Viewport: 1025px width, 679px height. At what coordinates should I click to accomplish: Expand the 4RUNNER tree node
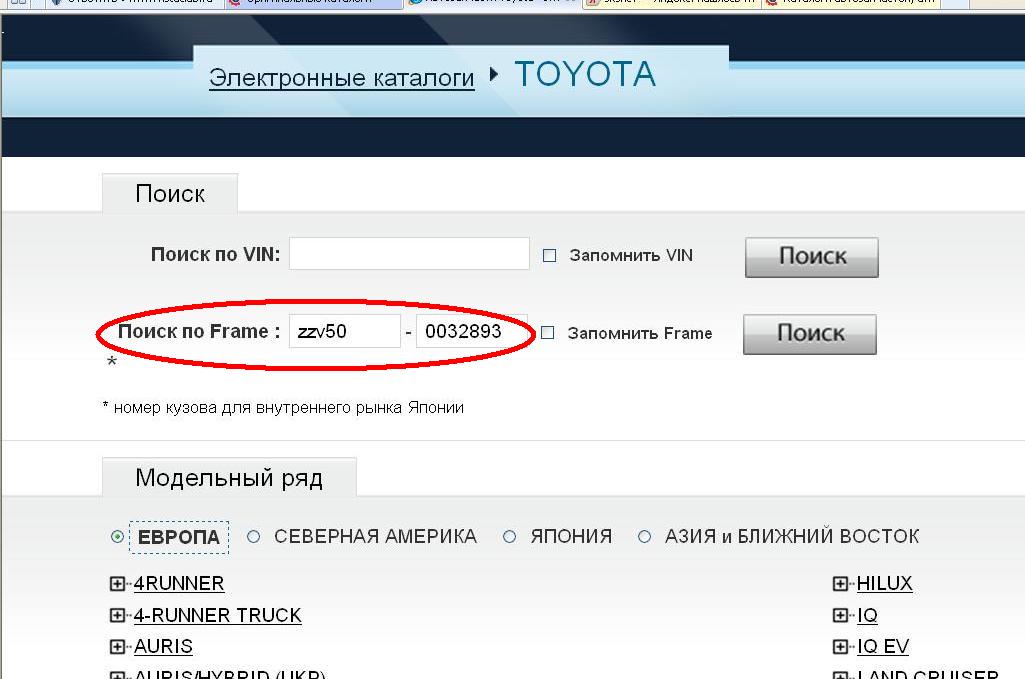click(117, 584)
